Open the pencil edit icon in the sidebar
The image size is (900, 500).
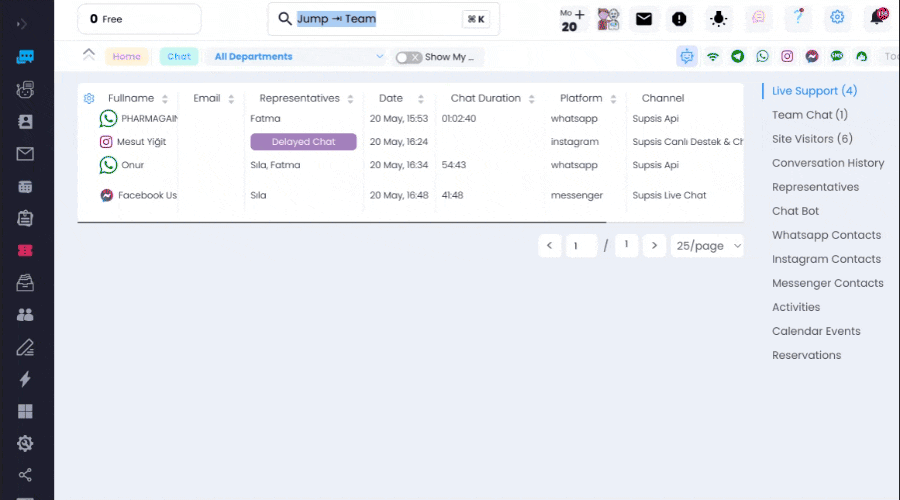pos(25,347)
